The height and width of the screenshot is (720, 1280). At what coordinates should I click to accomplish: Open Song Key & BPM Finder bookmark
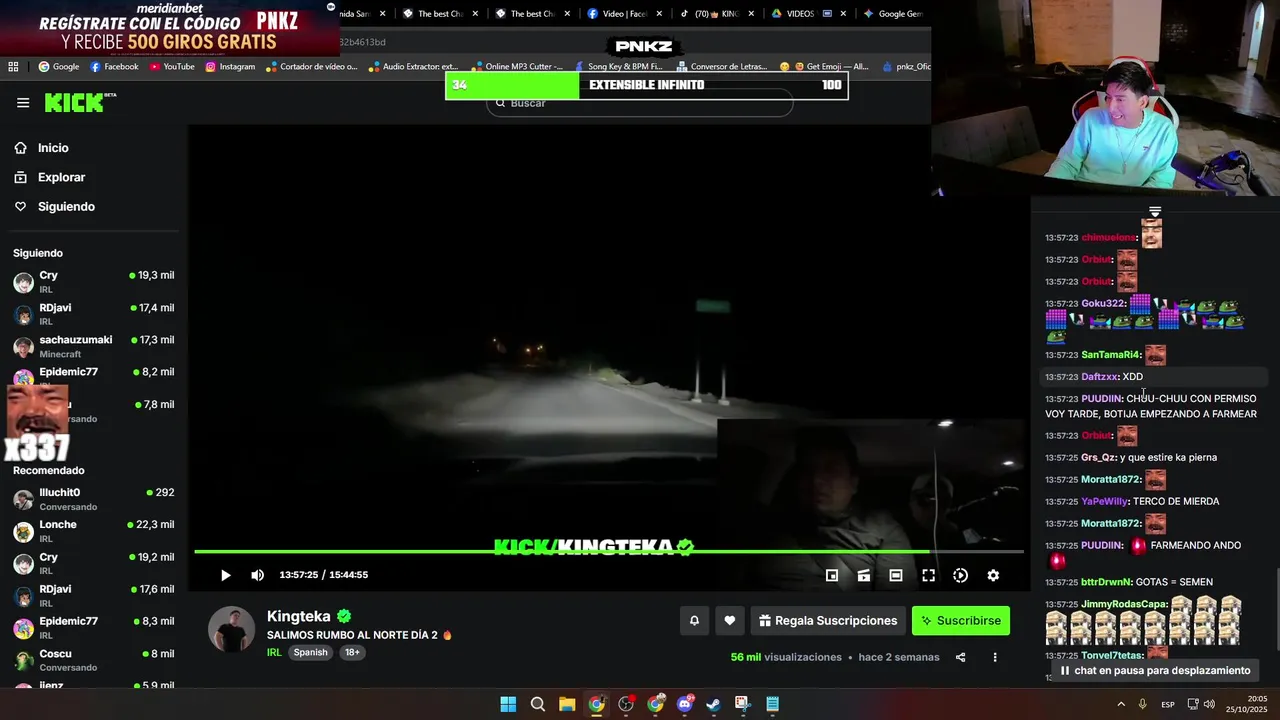(618, 67)
